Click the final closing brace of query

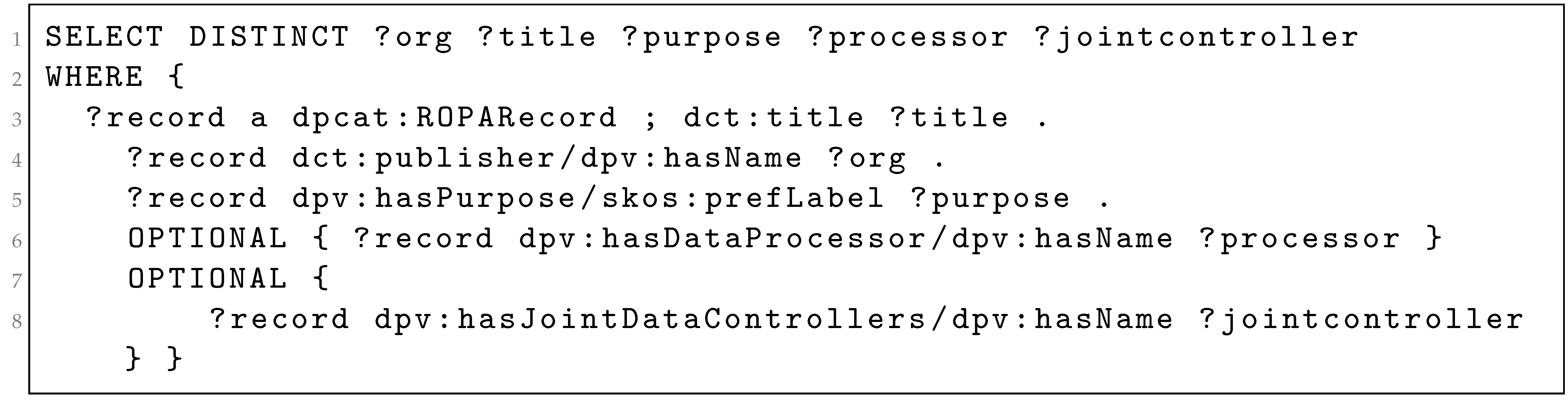(x=175, y=359)
